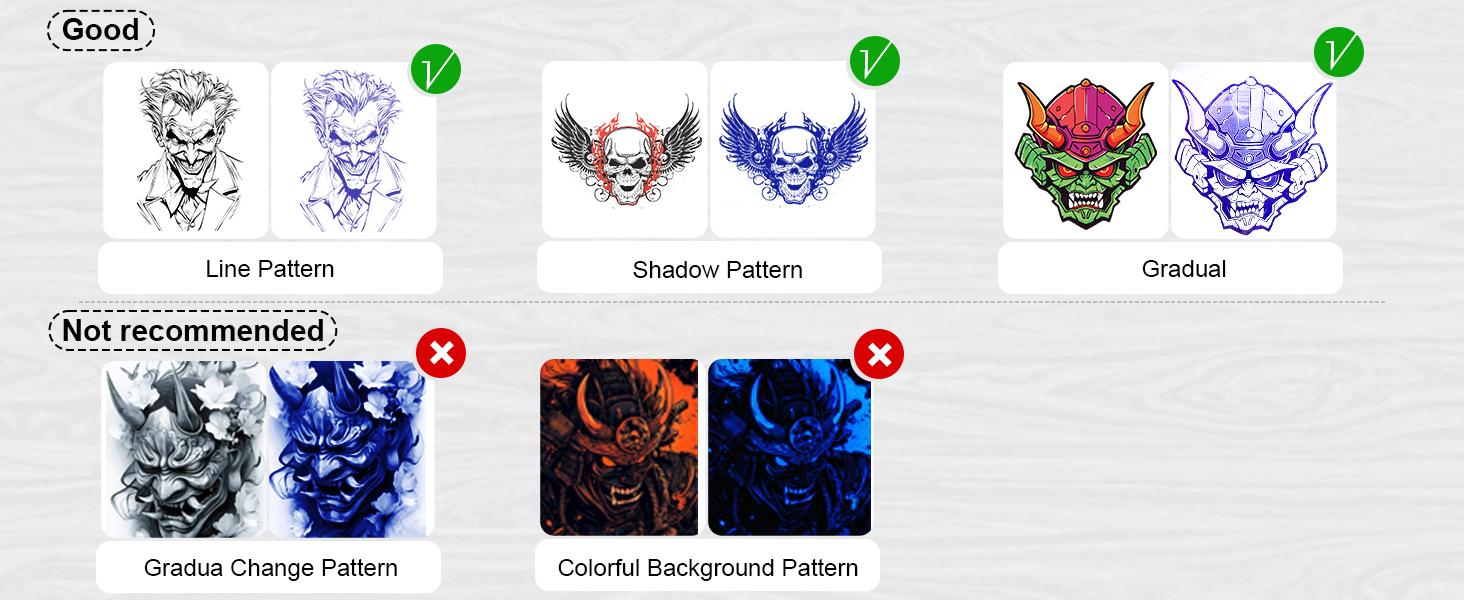
Task: Select the grayscale Hannya mask image
Action: coord(184,449)
